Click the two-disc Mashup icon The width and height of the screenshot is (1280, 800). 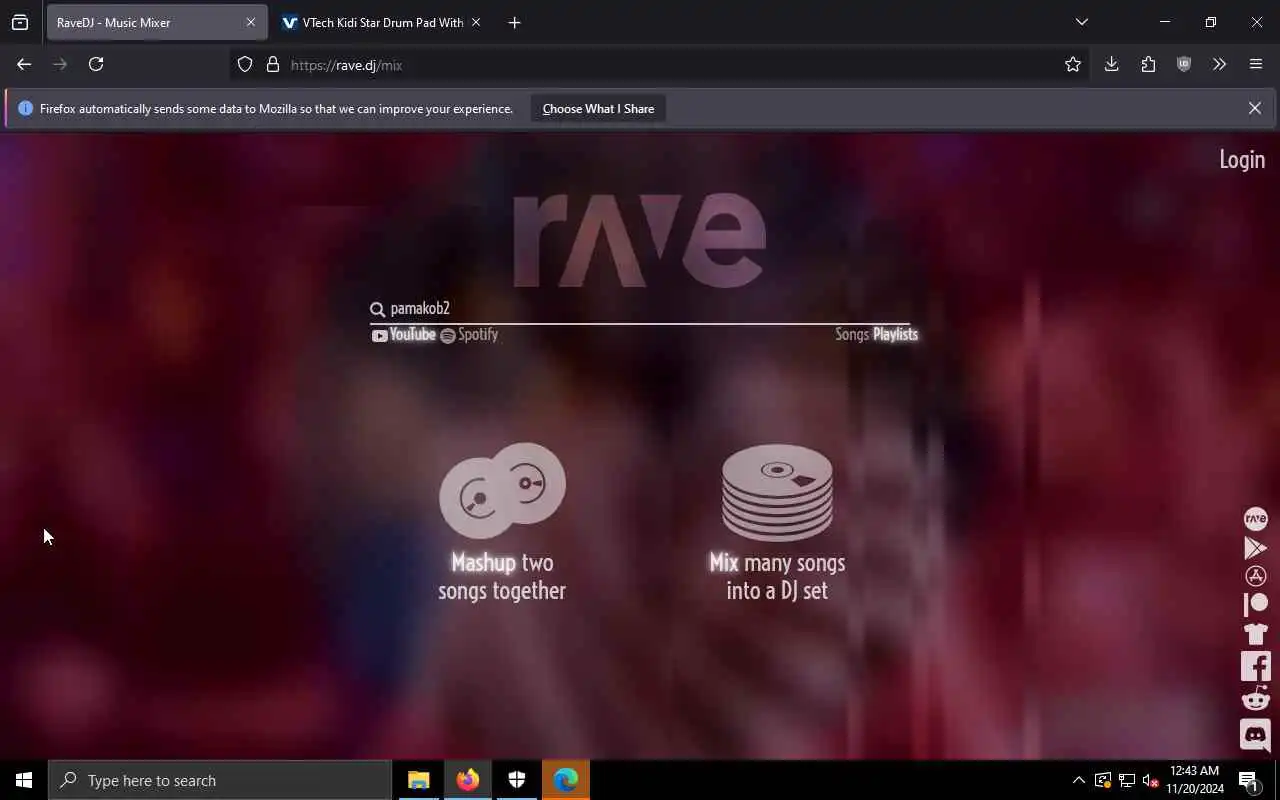pos(502,490)
